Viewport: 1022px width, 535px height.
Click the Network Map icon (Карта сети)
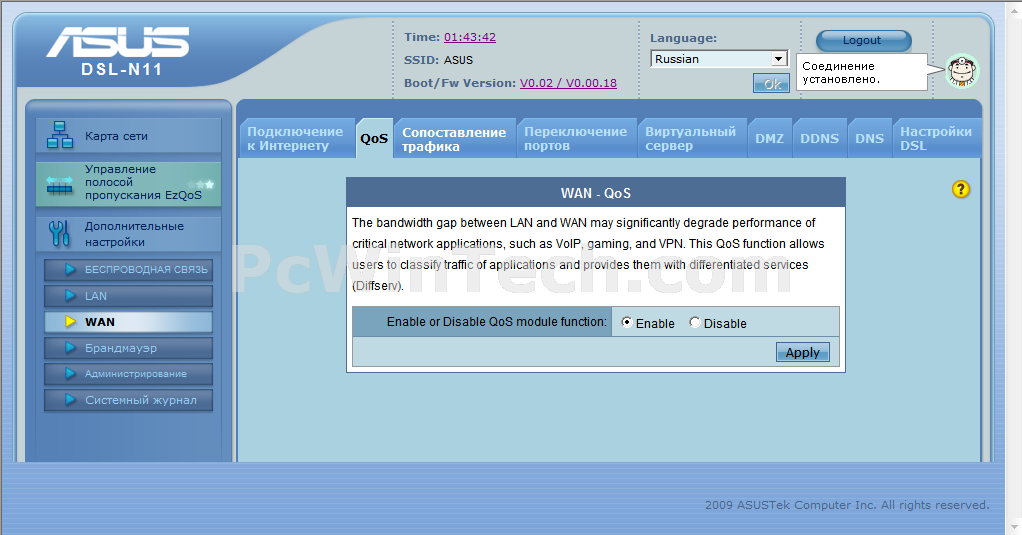tap(60, 135)
